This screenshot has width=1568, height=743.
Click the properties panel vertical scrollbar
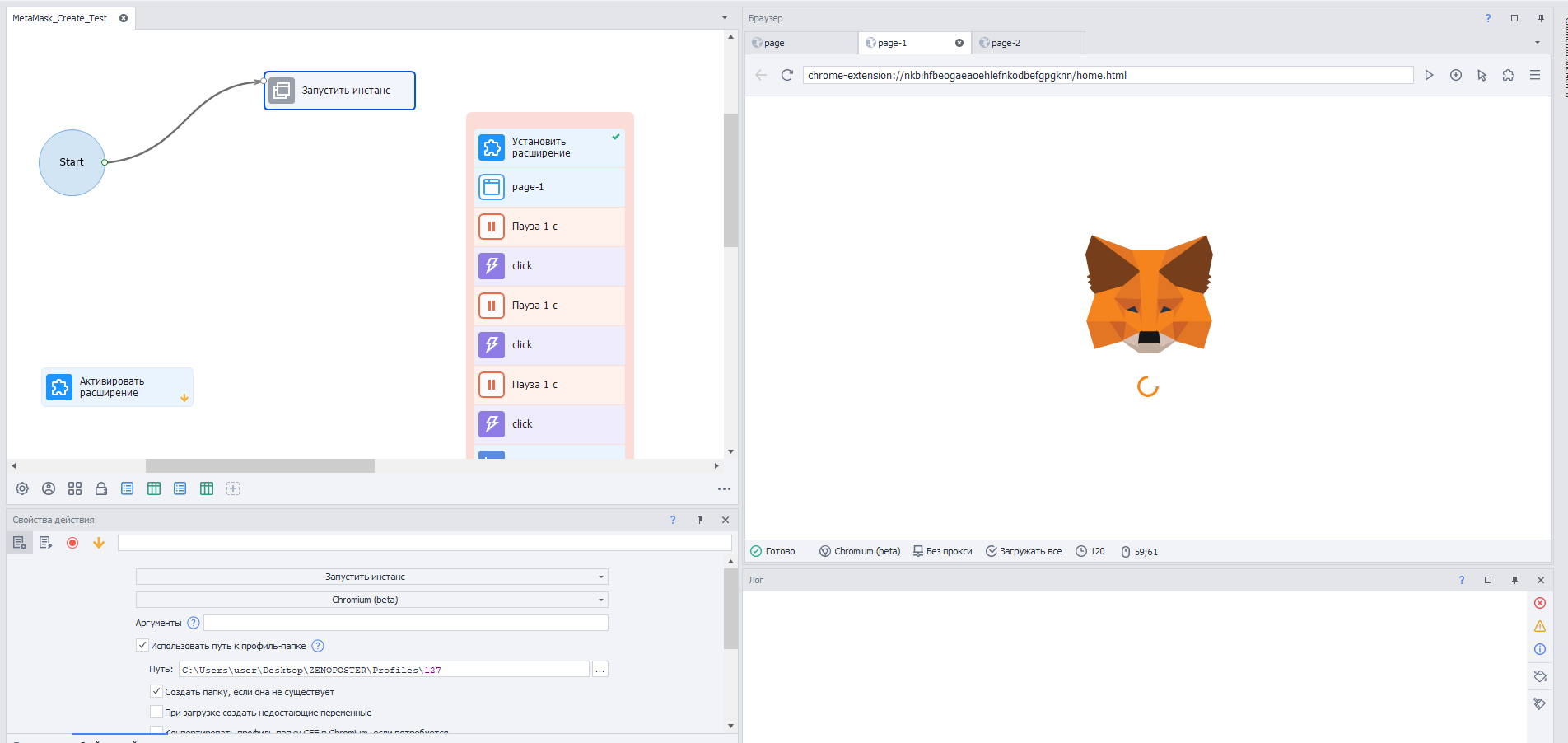coord(730,610)
